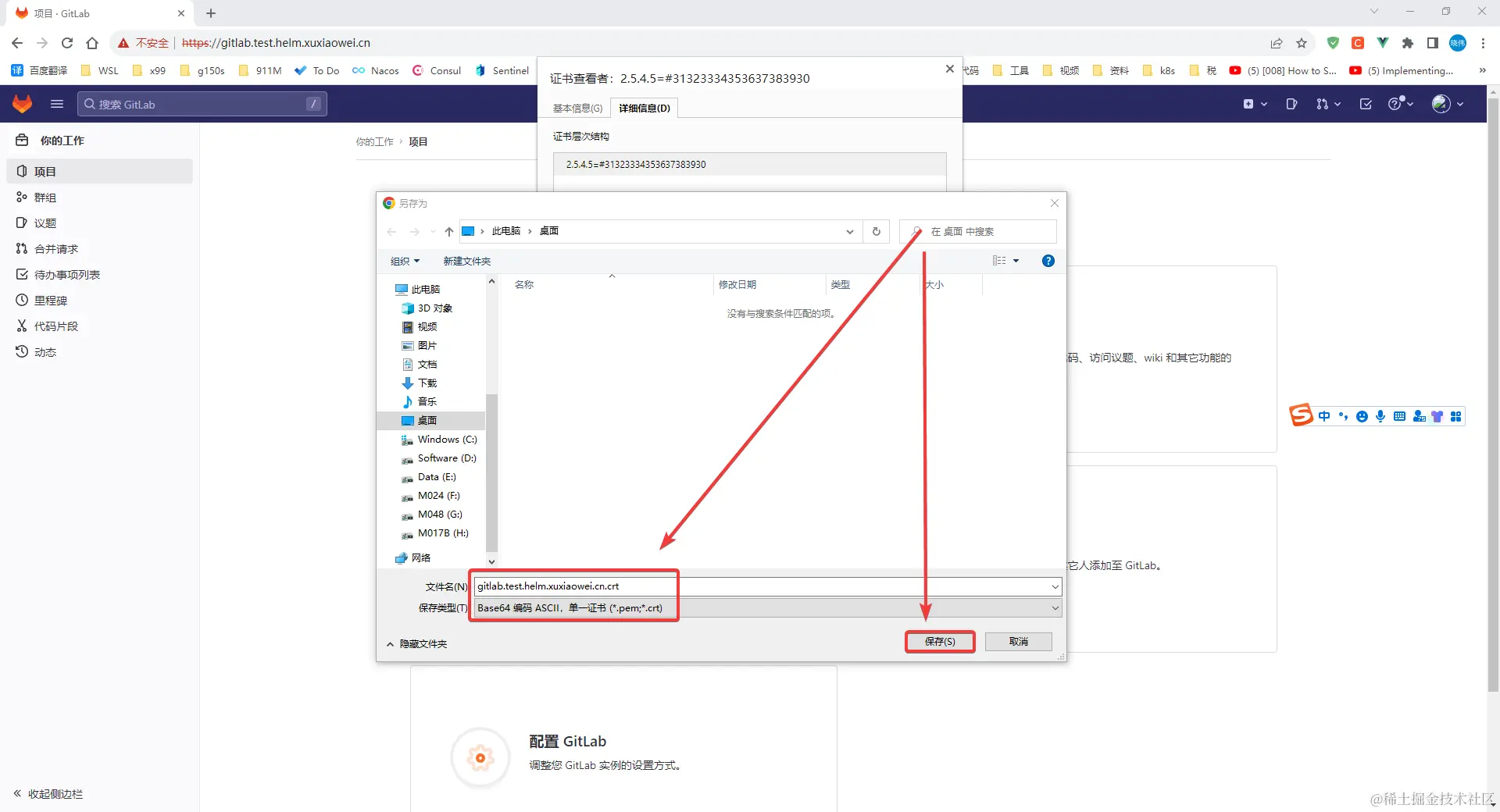Click 新建文件夹 new folder button
The image size is (1500, 812).
[x=466, y=261]
